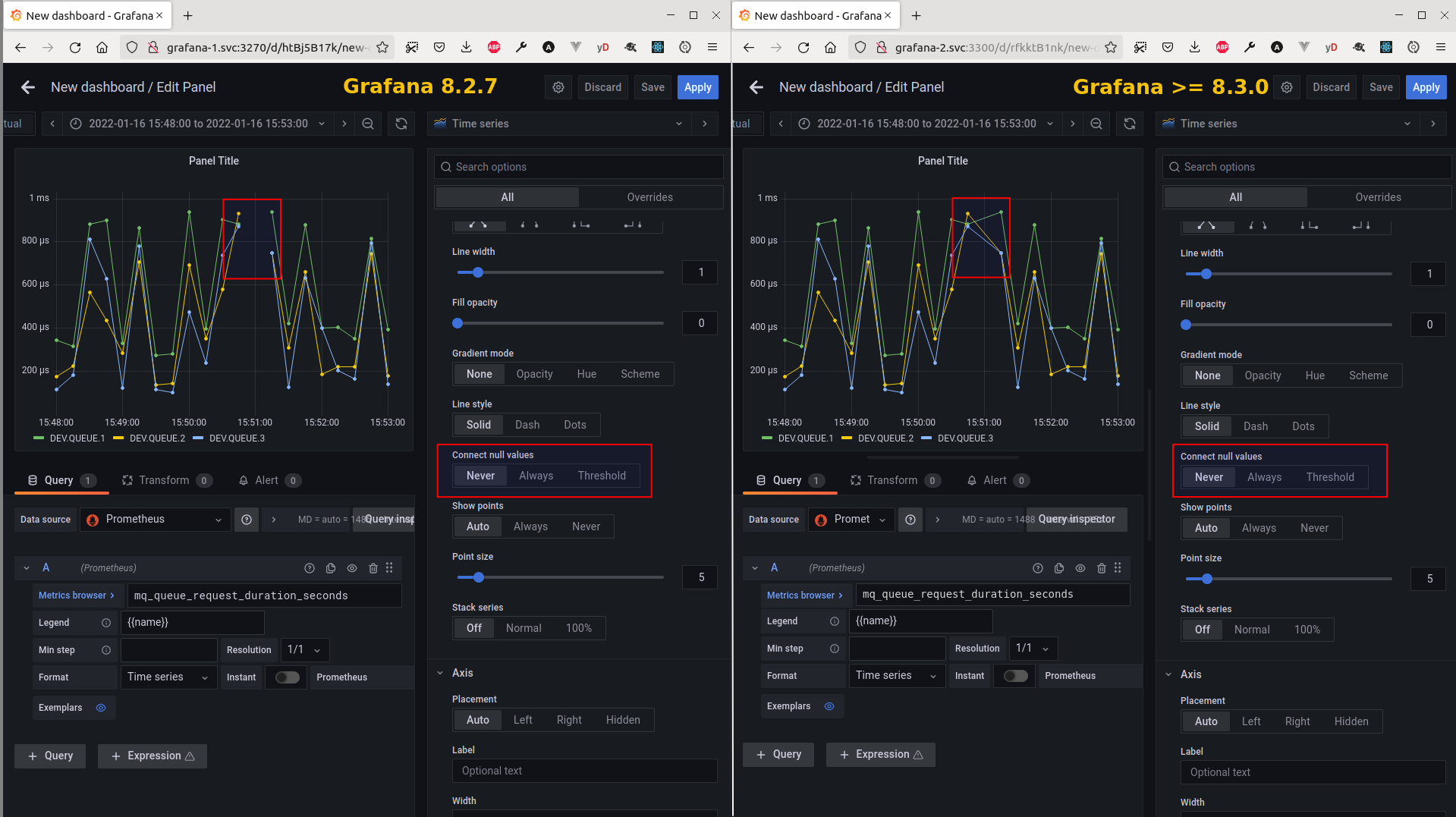The image size is (1456, 817).
Task: Collapse the query A expander
Action: coord(26,567)
